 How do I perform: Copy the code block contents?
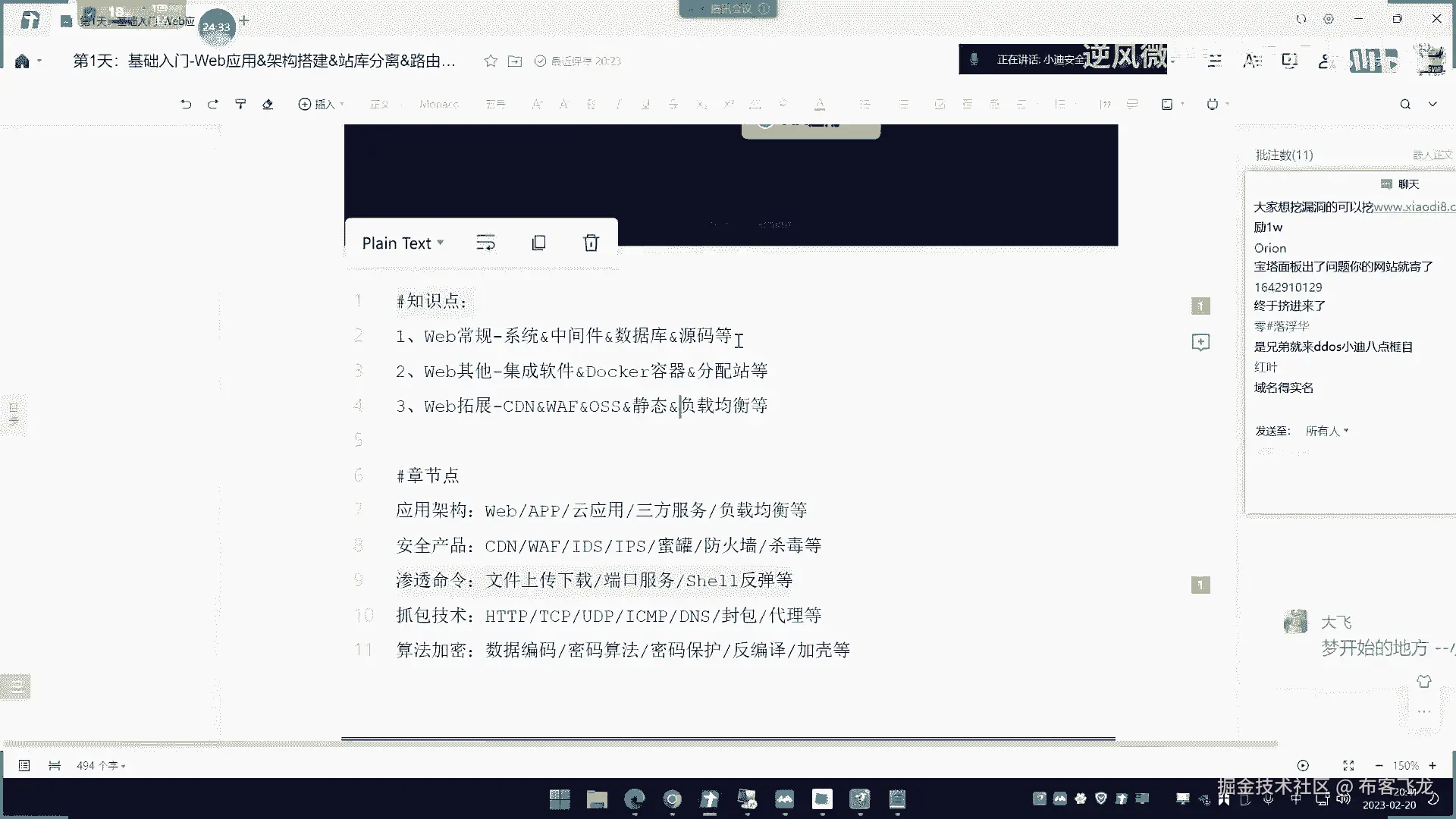pyautogui.click(x=538, y=243)
